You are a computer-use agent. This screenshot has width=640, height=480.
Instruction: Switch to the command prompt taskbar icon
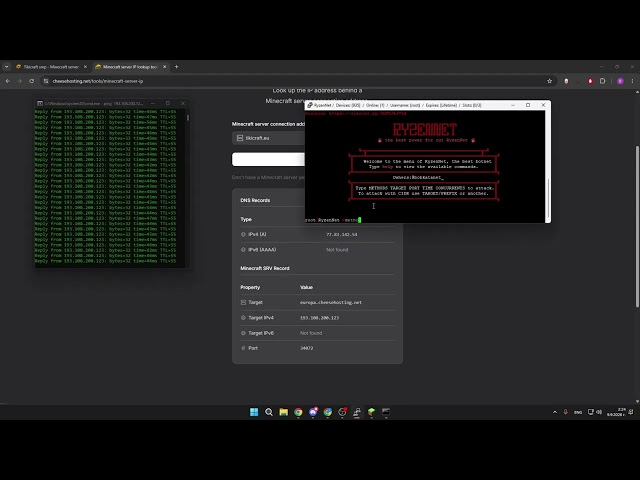point(386,412)
